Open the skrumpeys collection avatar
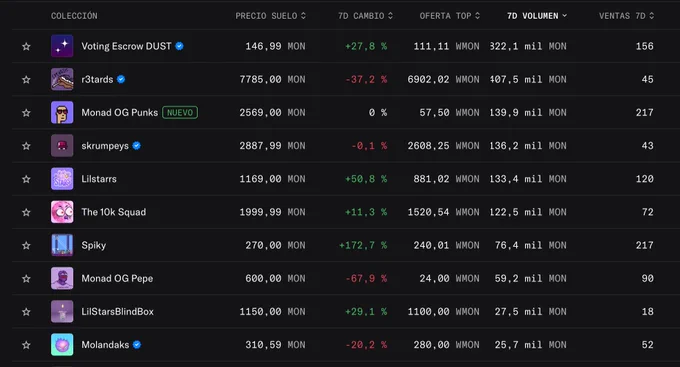The height and width of the screenshot is (367, 680). click(62, 146)
